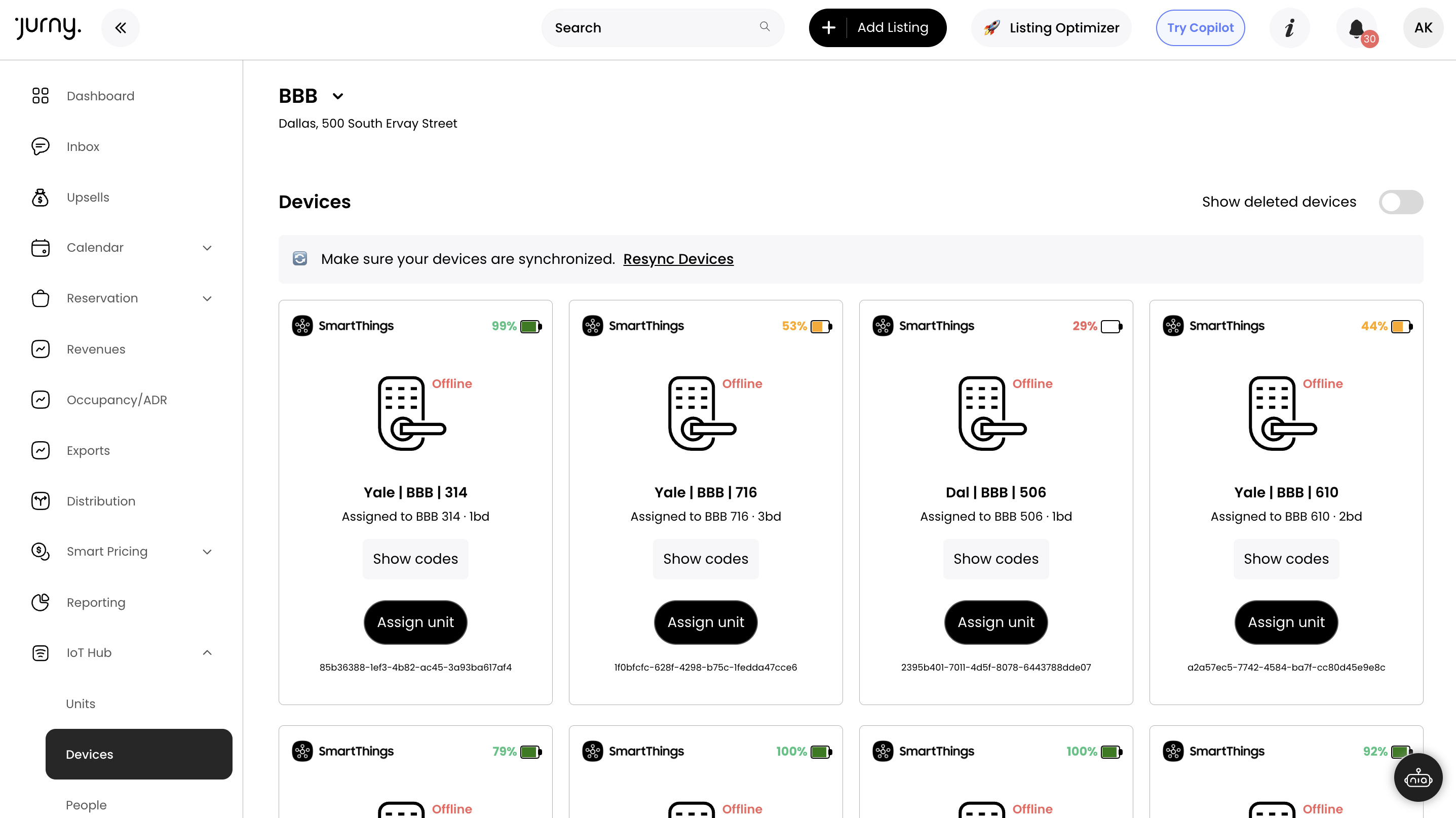Click Resync Devices link
1456x818 pixels.
point(678,259)
